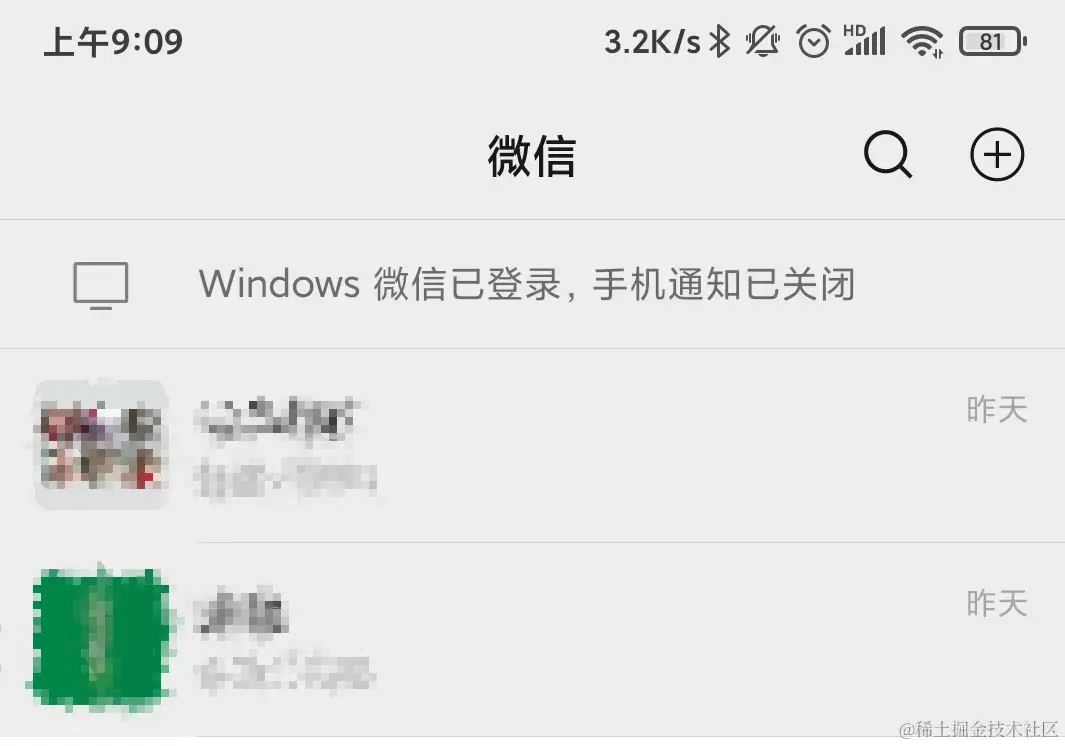This screenshot has width=1065, height=746.
Task: Tap the first chat's blurred message preview
Action: point(285,478)
